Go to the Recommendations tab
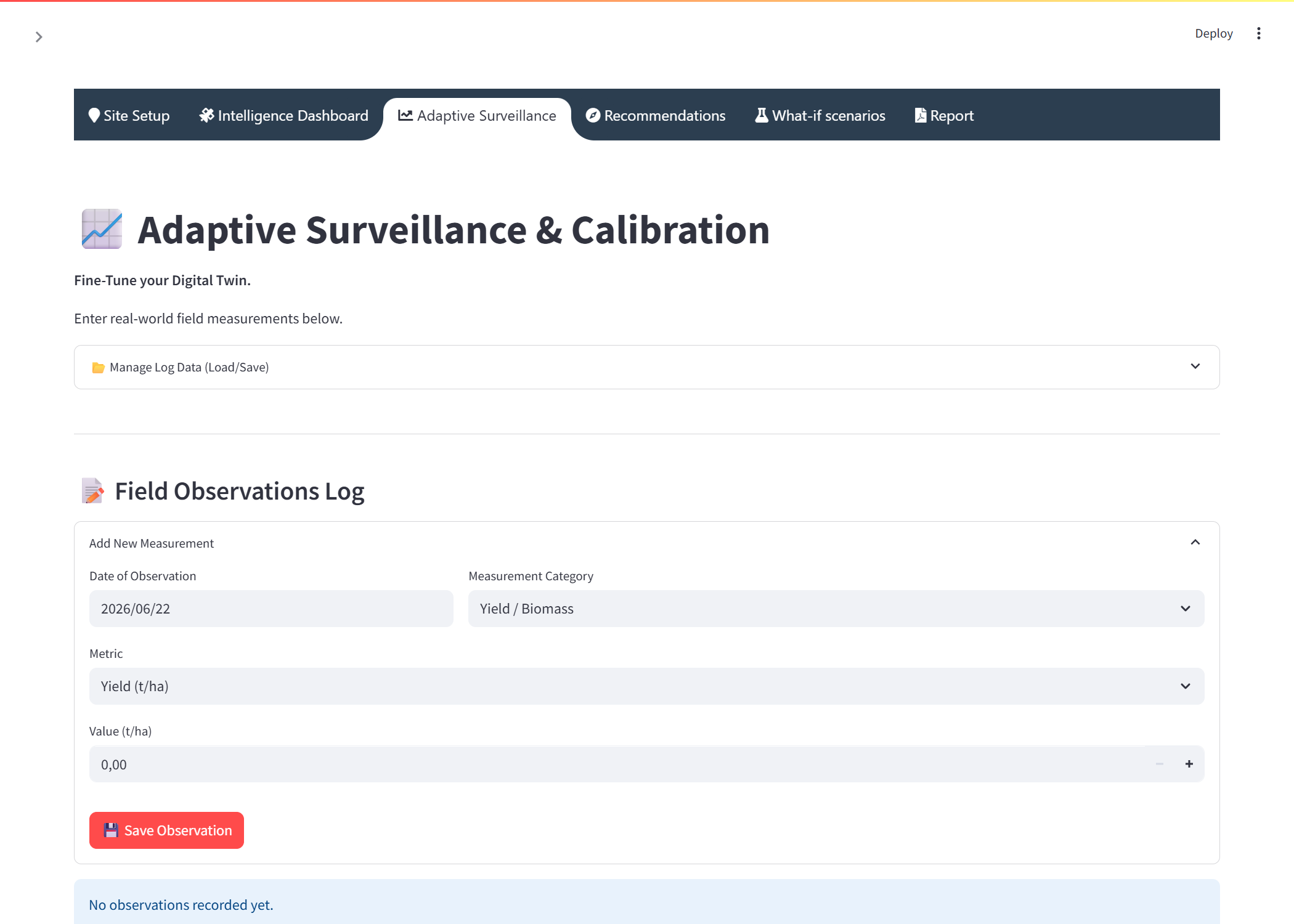Screen dimensions: 1294x924 tap(656, 115)
